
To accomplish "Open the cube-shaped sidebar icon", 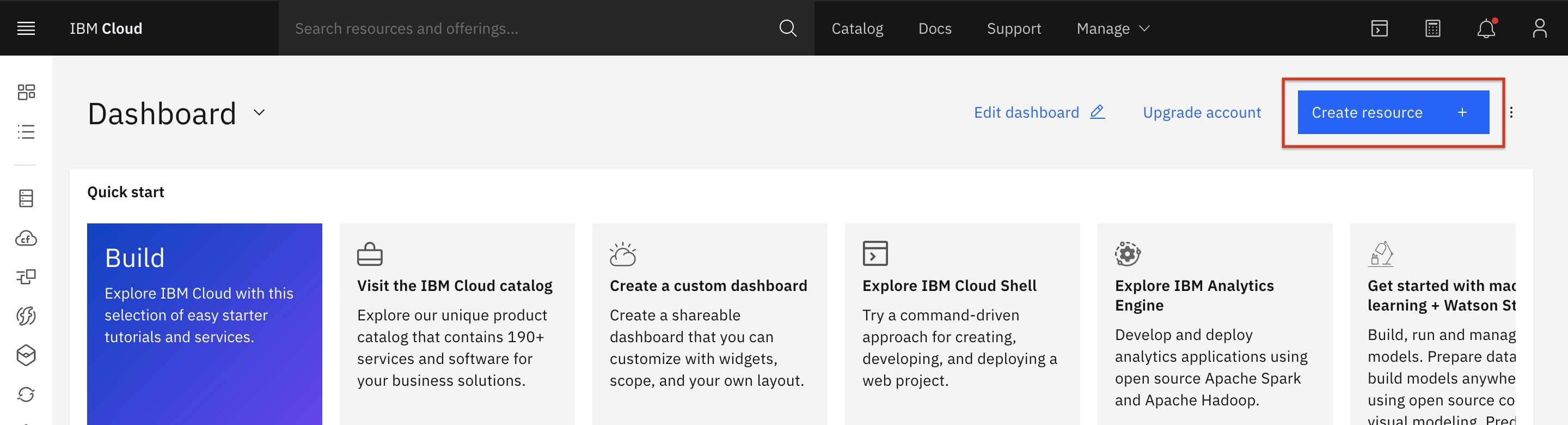I will [x=26, y=355].
